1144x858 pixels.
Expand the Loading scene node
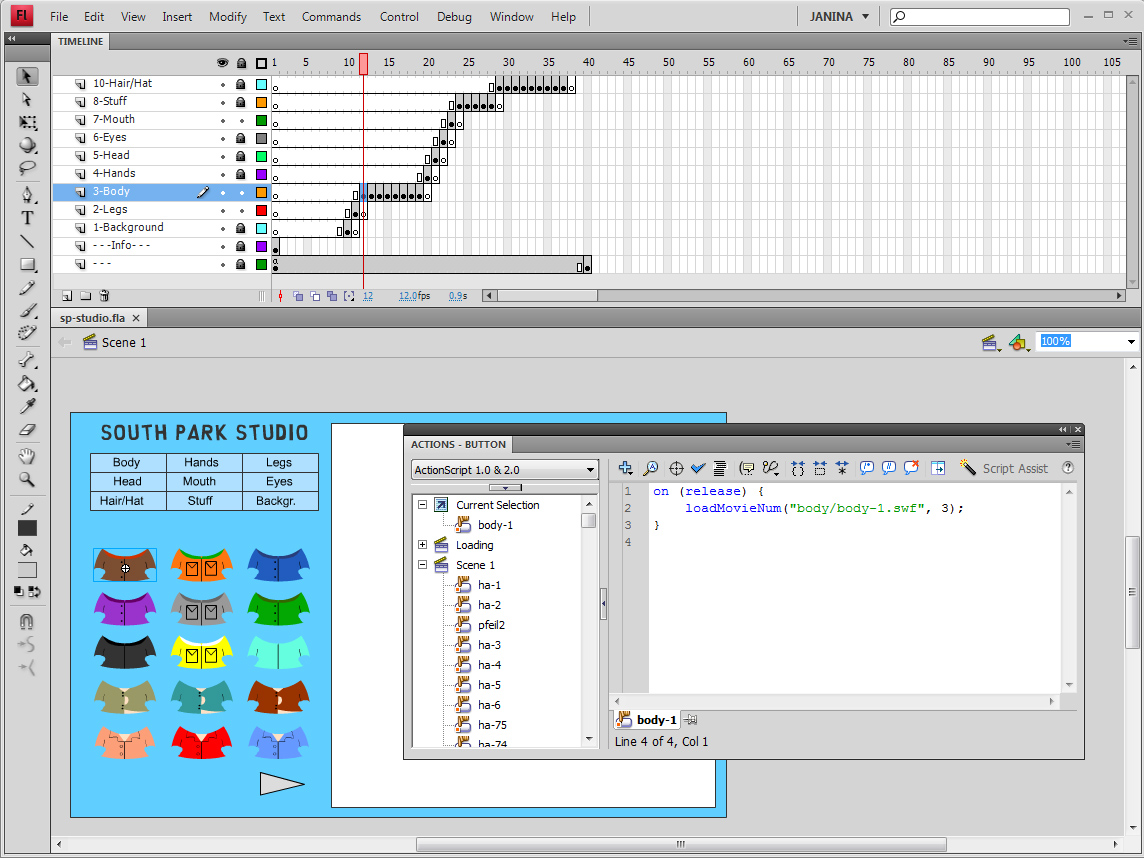coord(422,544)
